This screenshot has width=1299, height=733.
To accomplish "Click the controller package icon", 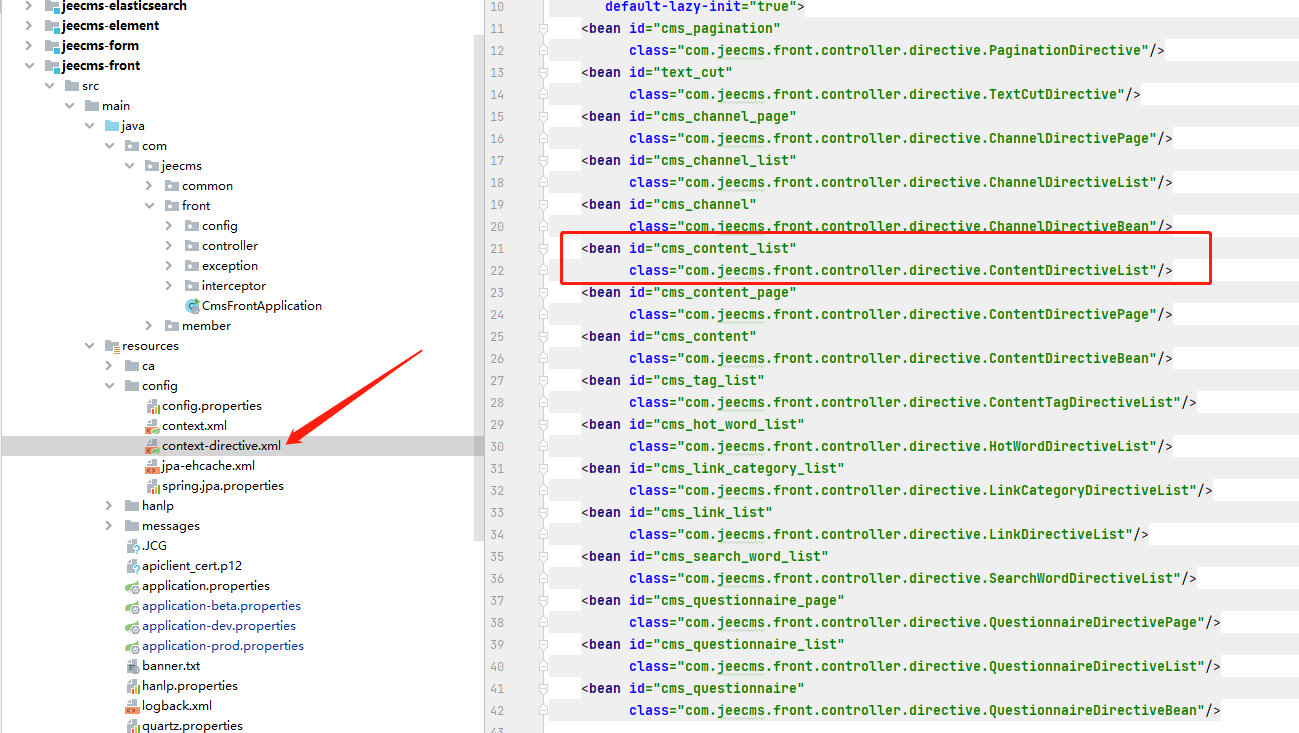I will click(193, 246).
